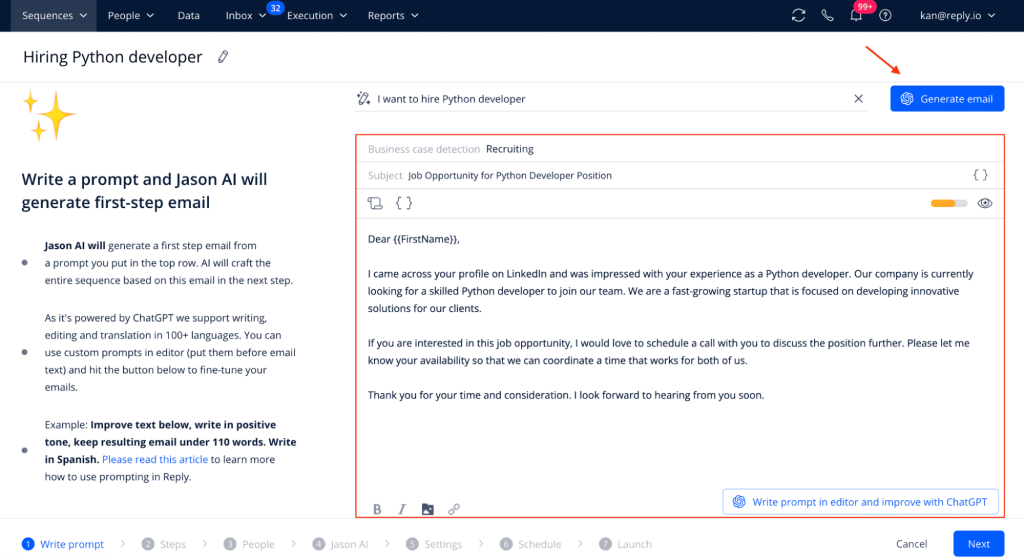This screenshot has height=558, width=1024.
Task: Toggle email preview eye icon
Action: [985, 203]
